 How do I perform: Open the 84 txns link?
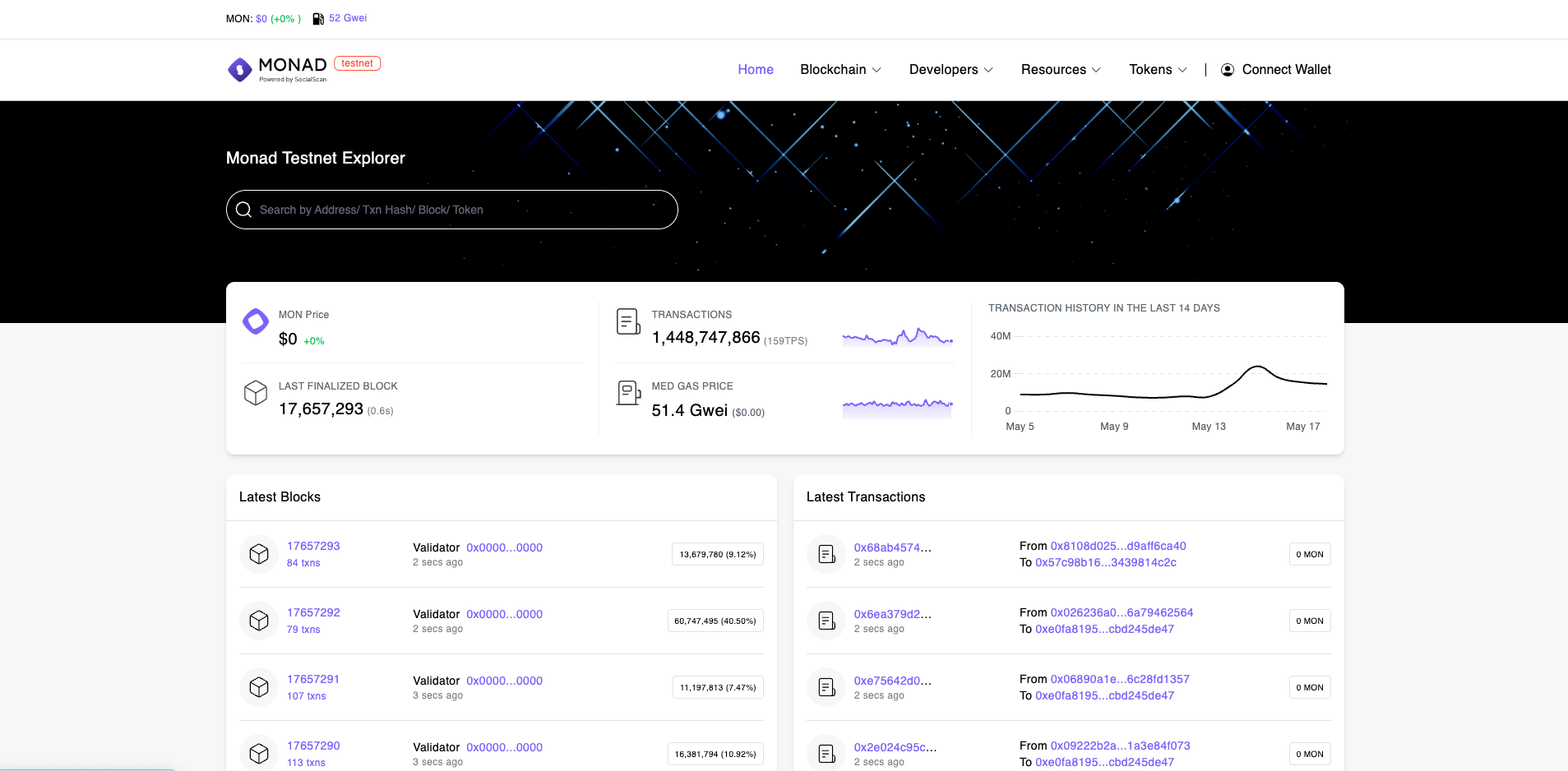tap(303, 563)
